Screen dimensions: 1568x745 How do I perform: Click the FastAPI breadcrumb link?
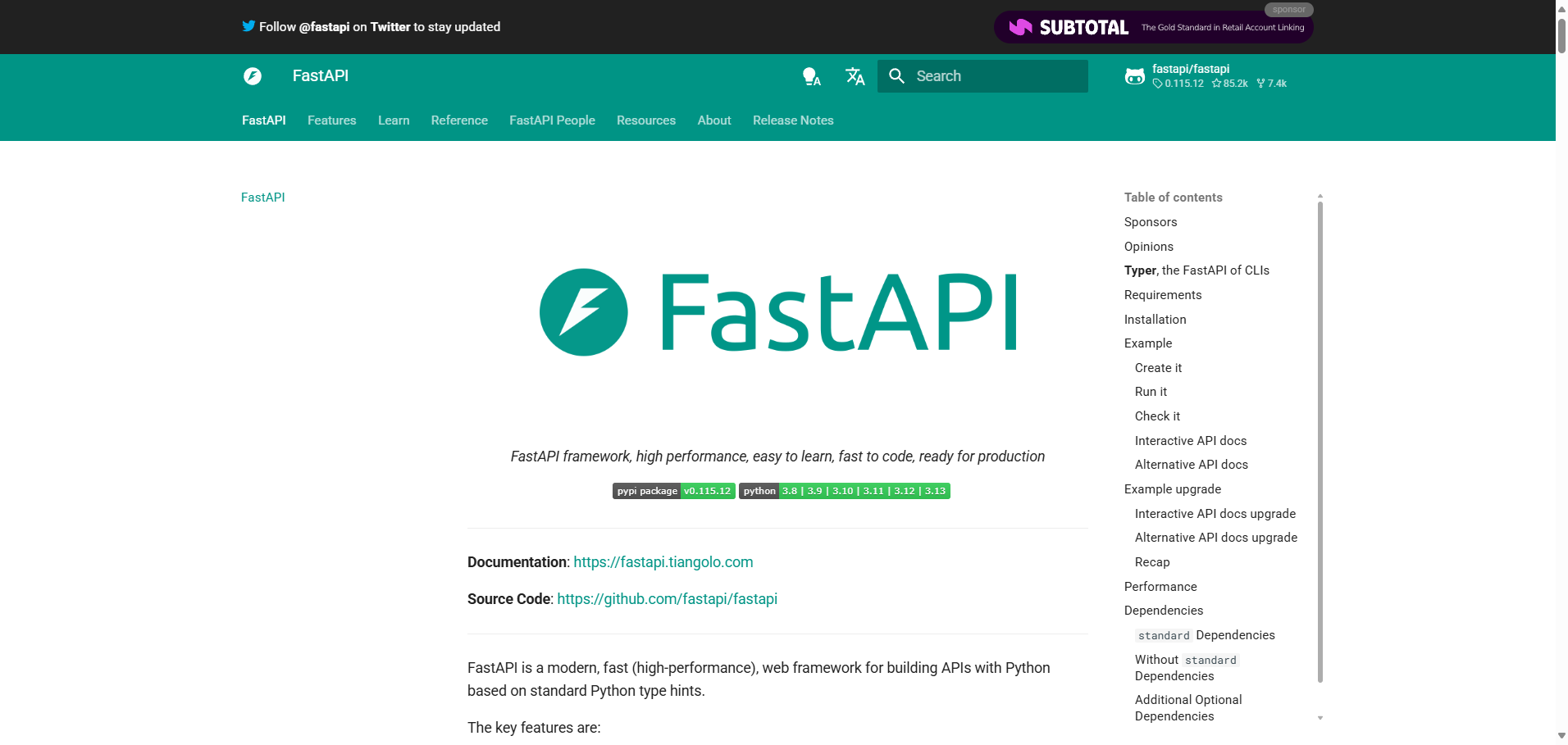(263, 198)
